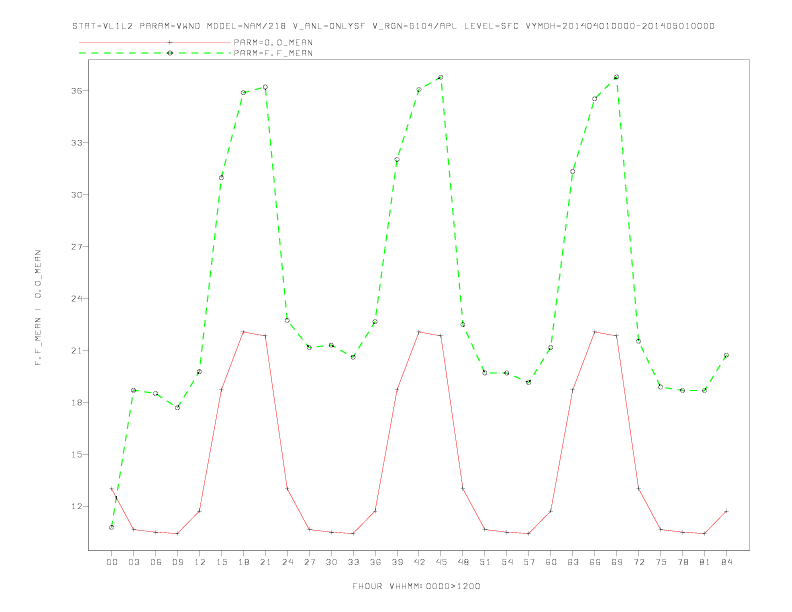Screen dimensions: 792x612
Task: Click green F.F_MEAN data point at hour 84
Action: click(x=726, y=355)
